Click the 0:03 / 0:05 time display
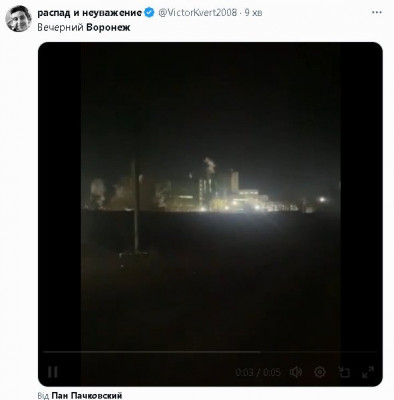Screen dimensions: 394x400 pyautogui.click(x=258, y=372)
